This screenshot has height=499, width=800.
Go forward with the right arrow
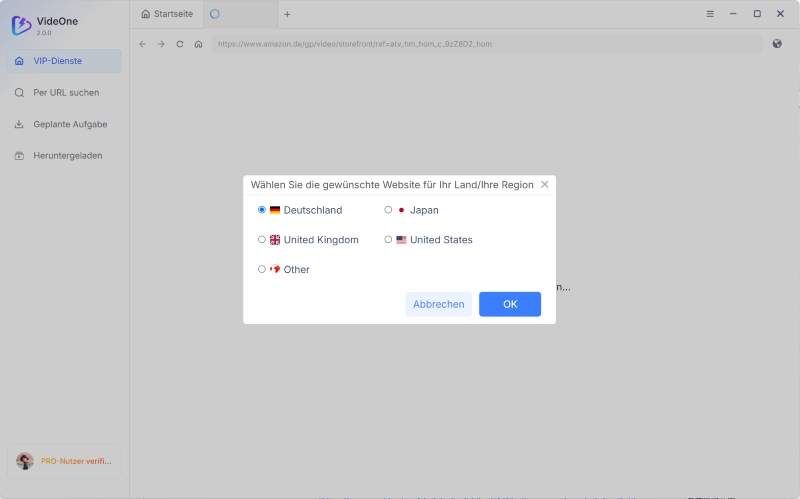pyautogui.click(x=161, y=44)
